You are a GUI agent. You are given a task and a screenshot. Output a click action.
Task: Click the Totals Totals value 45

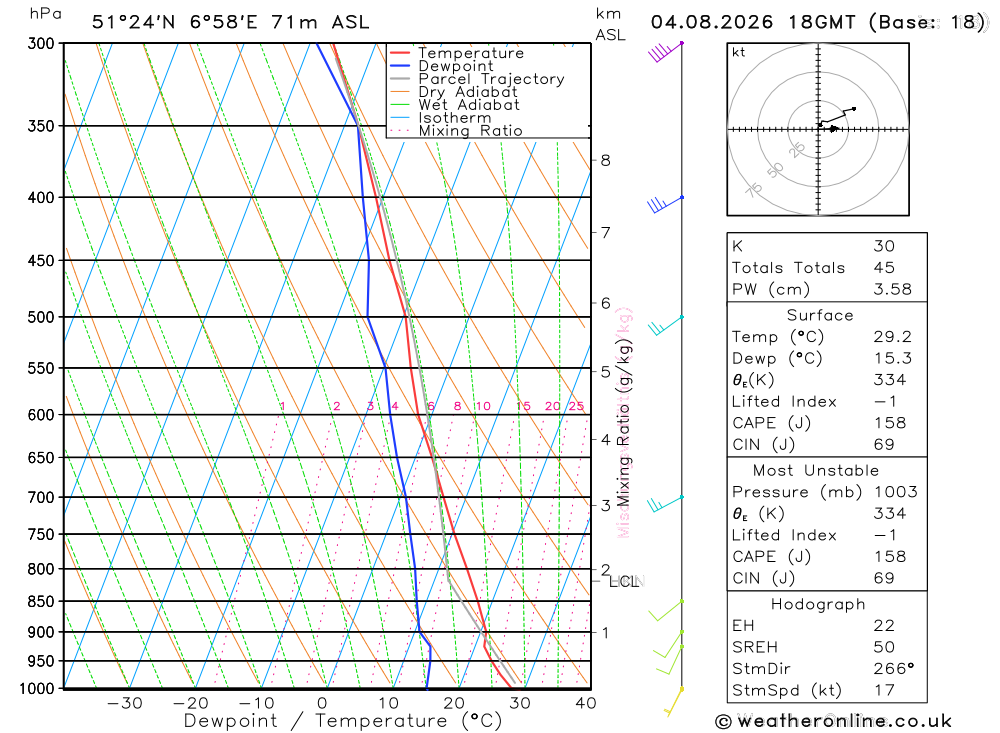tap(884, 268)
